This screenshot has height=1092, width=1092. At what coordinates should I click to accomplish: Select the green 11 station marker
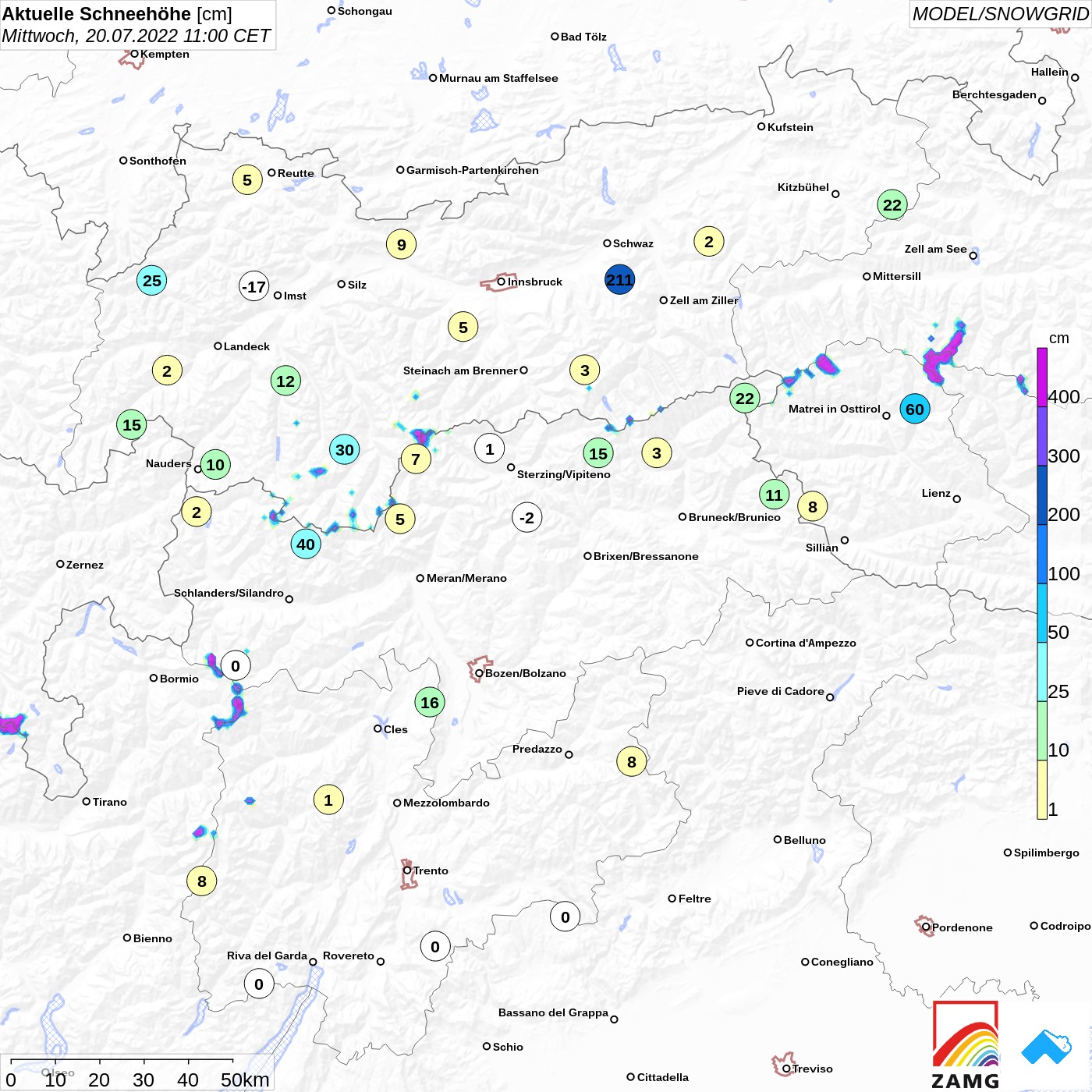point(774,495)
